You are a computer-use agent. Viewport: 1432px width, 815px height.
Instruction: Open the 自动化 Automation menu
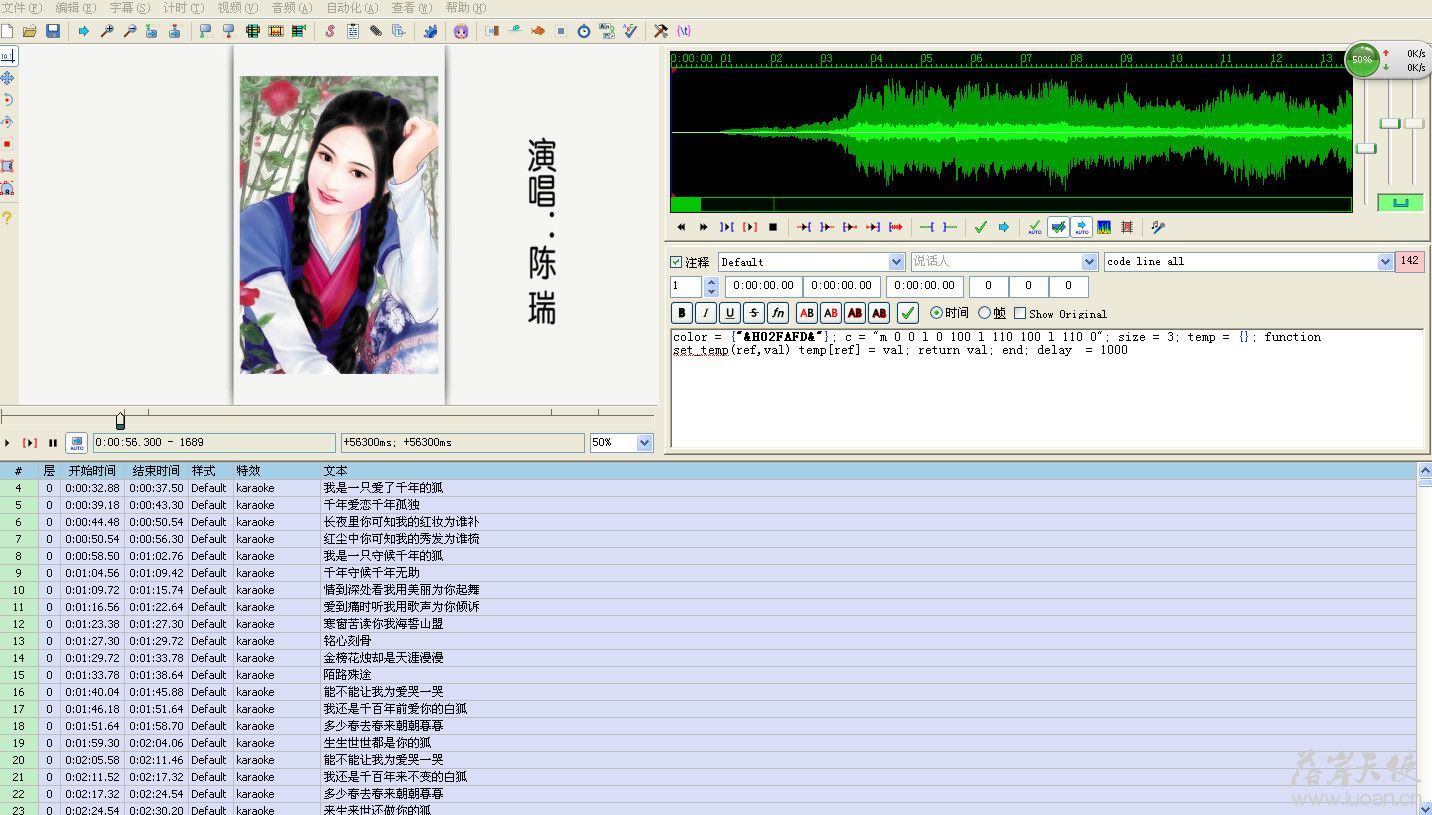click(353, 8)
